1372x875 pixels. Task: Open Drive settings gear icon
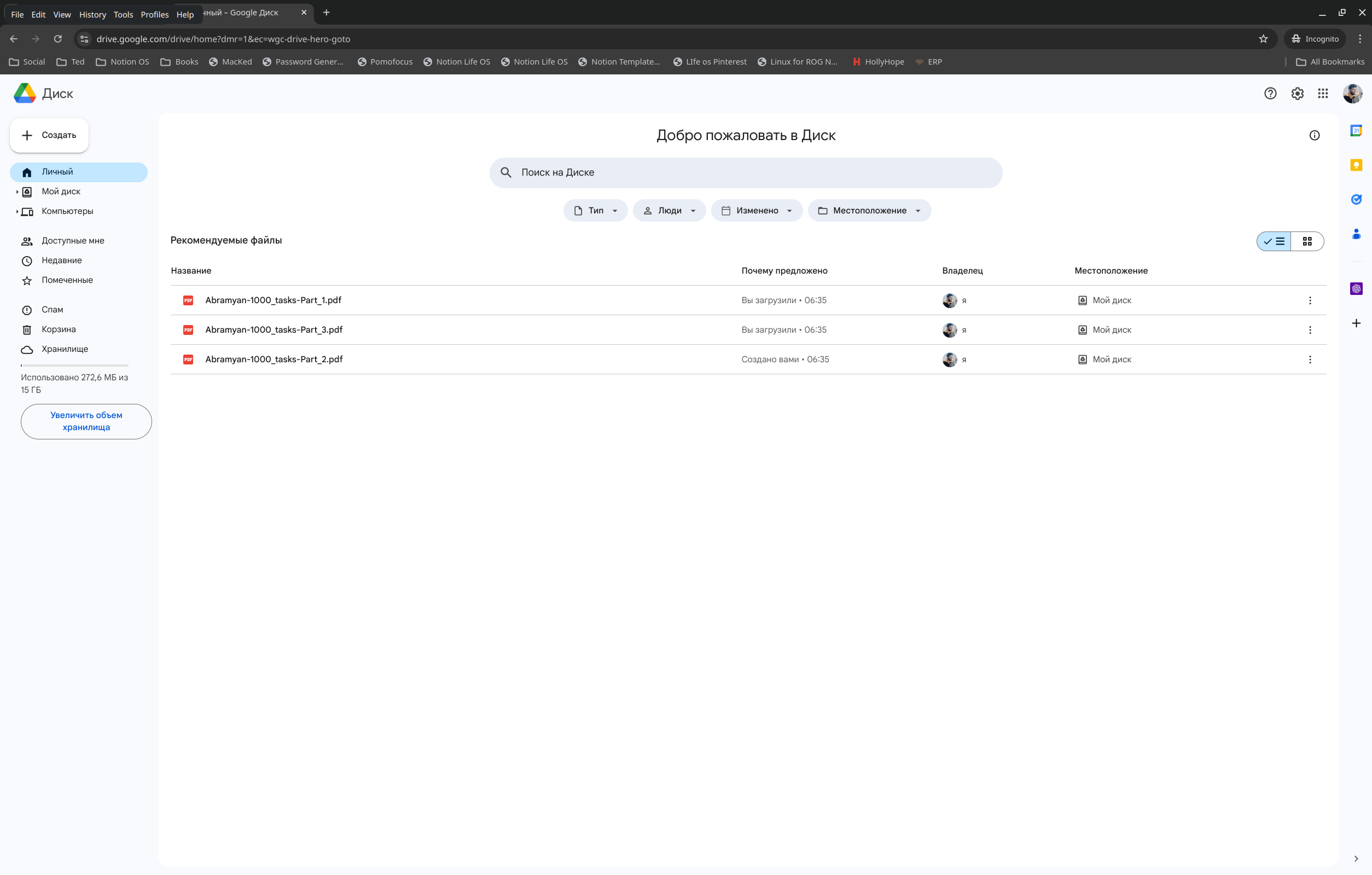pyautogui.click(x=1297, y=94)
